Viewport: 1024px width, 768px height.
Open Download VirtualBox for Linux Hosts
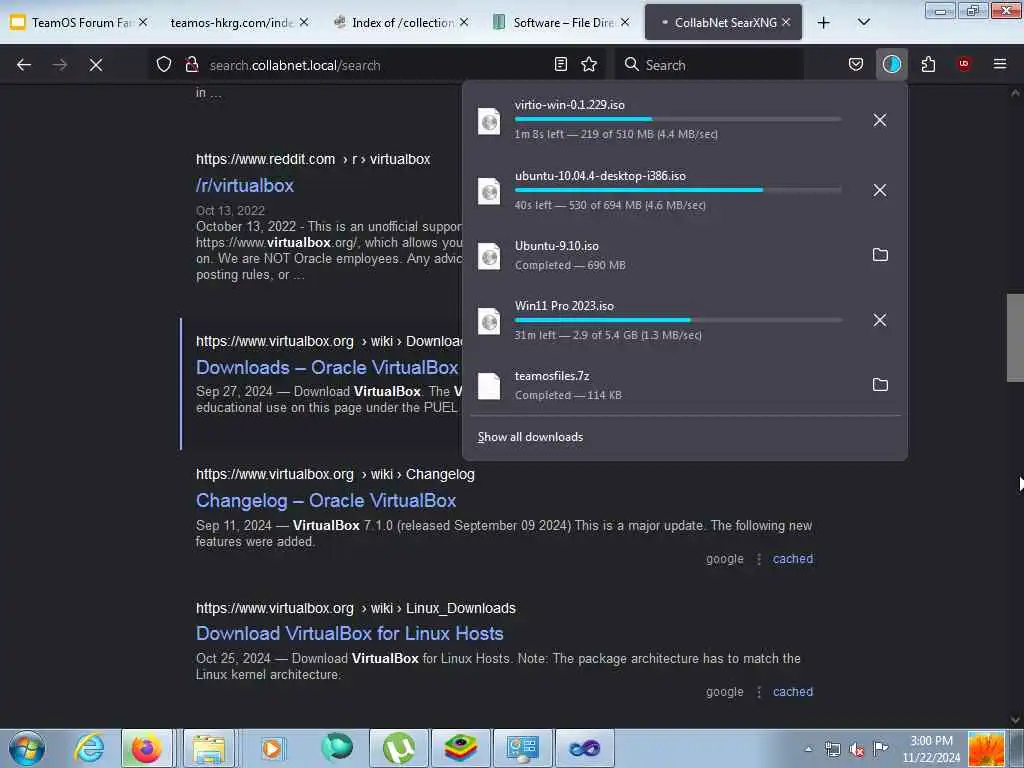pyautogui.click(x=349, y=633)
